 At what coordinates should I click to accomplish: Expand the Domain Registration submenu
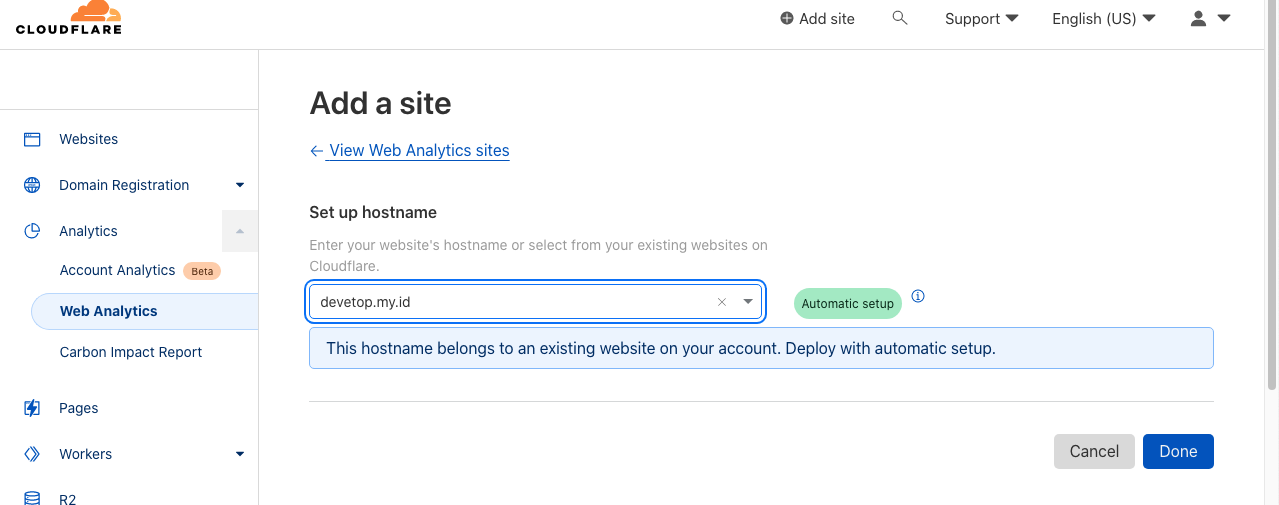click(240, 185)
